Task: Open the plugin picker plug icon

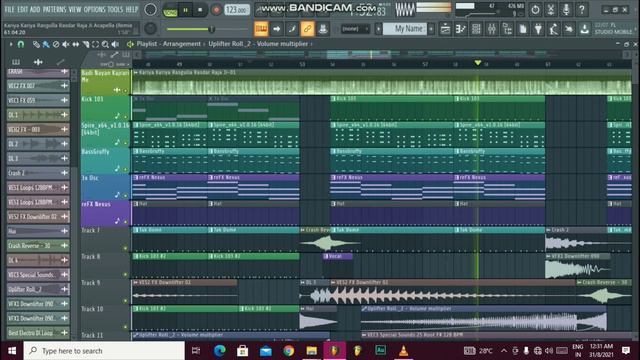Action: (x=538, y=29)
